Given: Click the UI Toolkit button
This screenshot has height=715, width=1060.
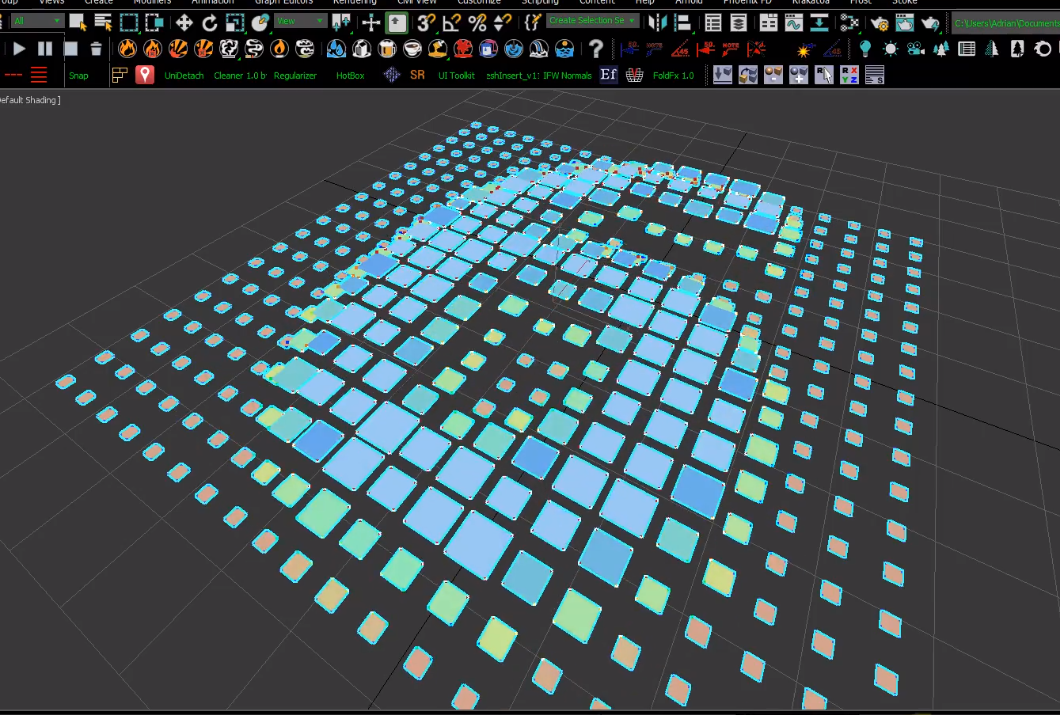Looking at the screenshot, I should [456, 76].
